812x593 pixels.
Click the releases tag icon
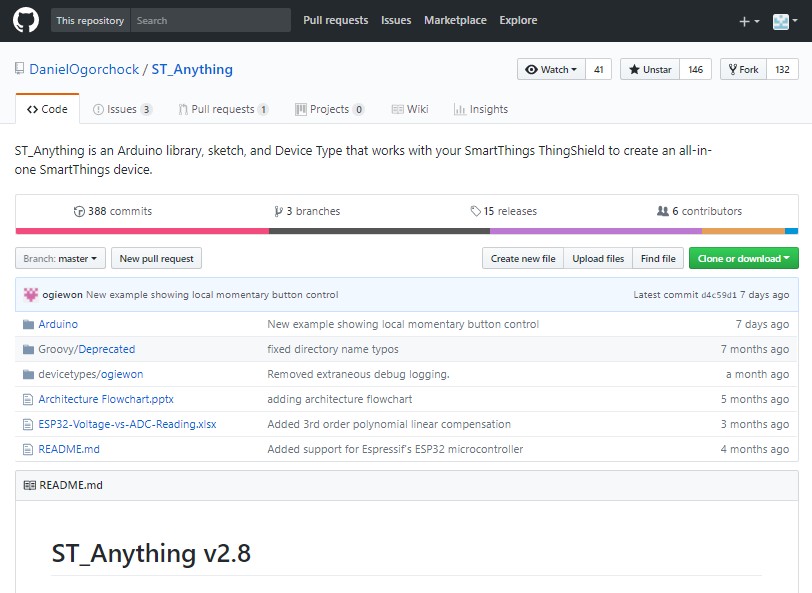pyautogui.click(x=475, y=211)
